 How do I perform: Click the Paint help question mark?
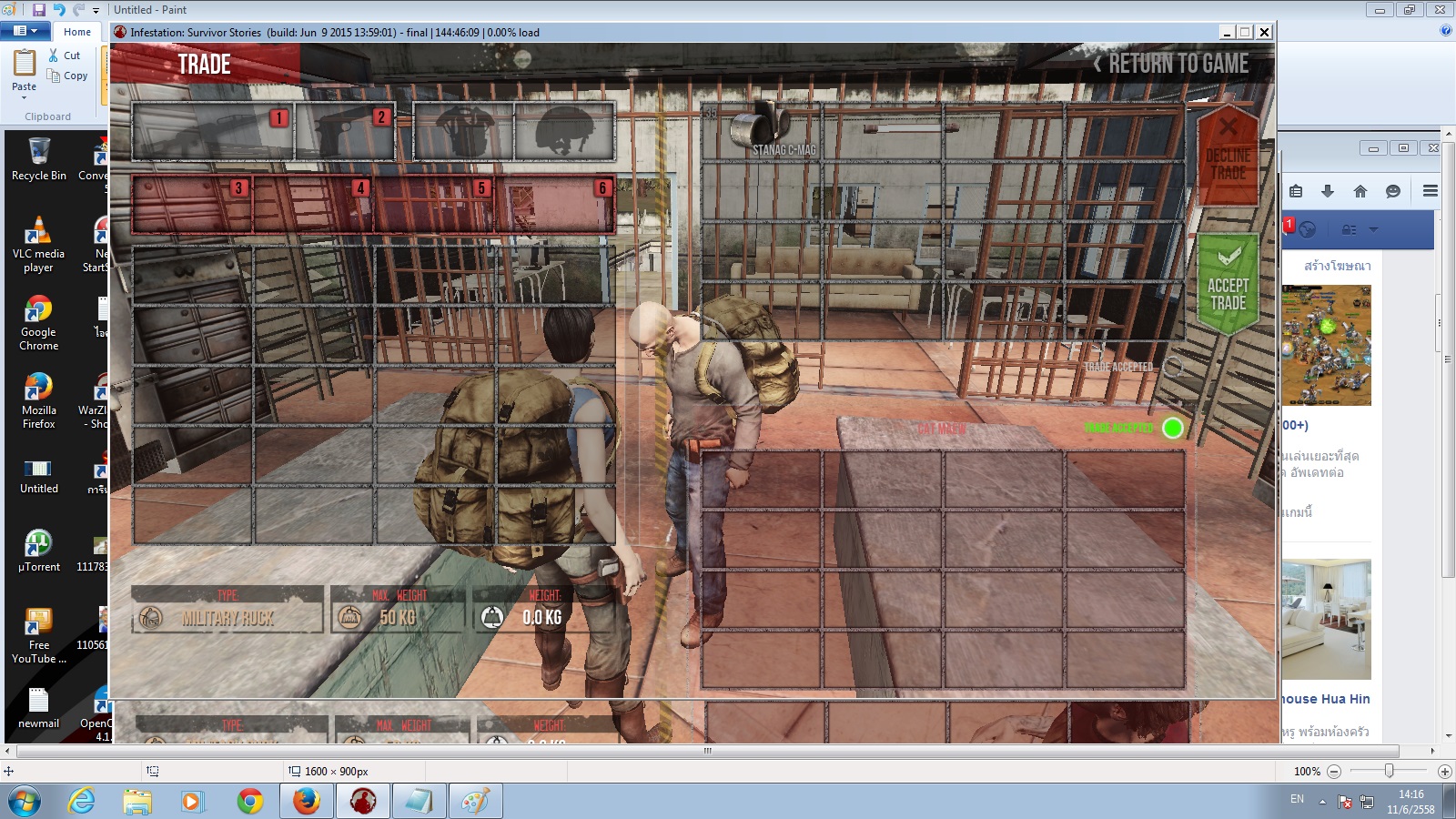[x=1446, y=31]
